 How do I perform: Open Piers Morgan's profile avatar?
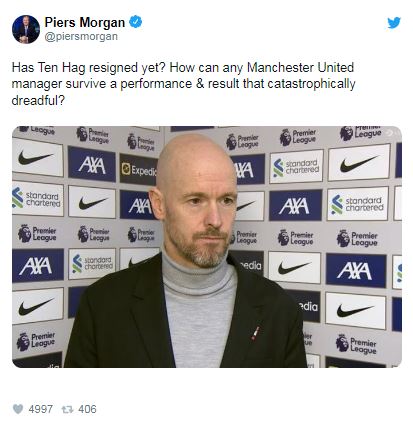click(x=26, y=29)
